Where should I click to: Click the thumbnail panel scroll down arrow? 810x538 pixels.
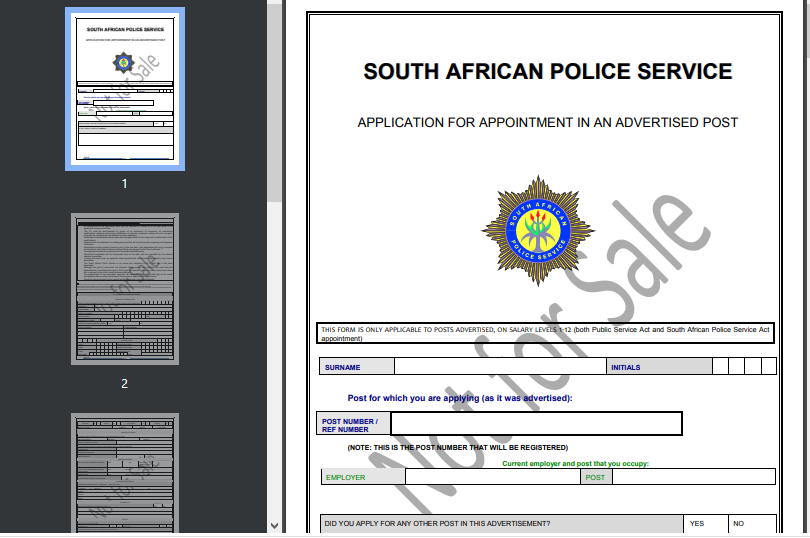click(275, 526)
